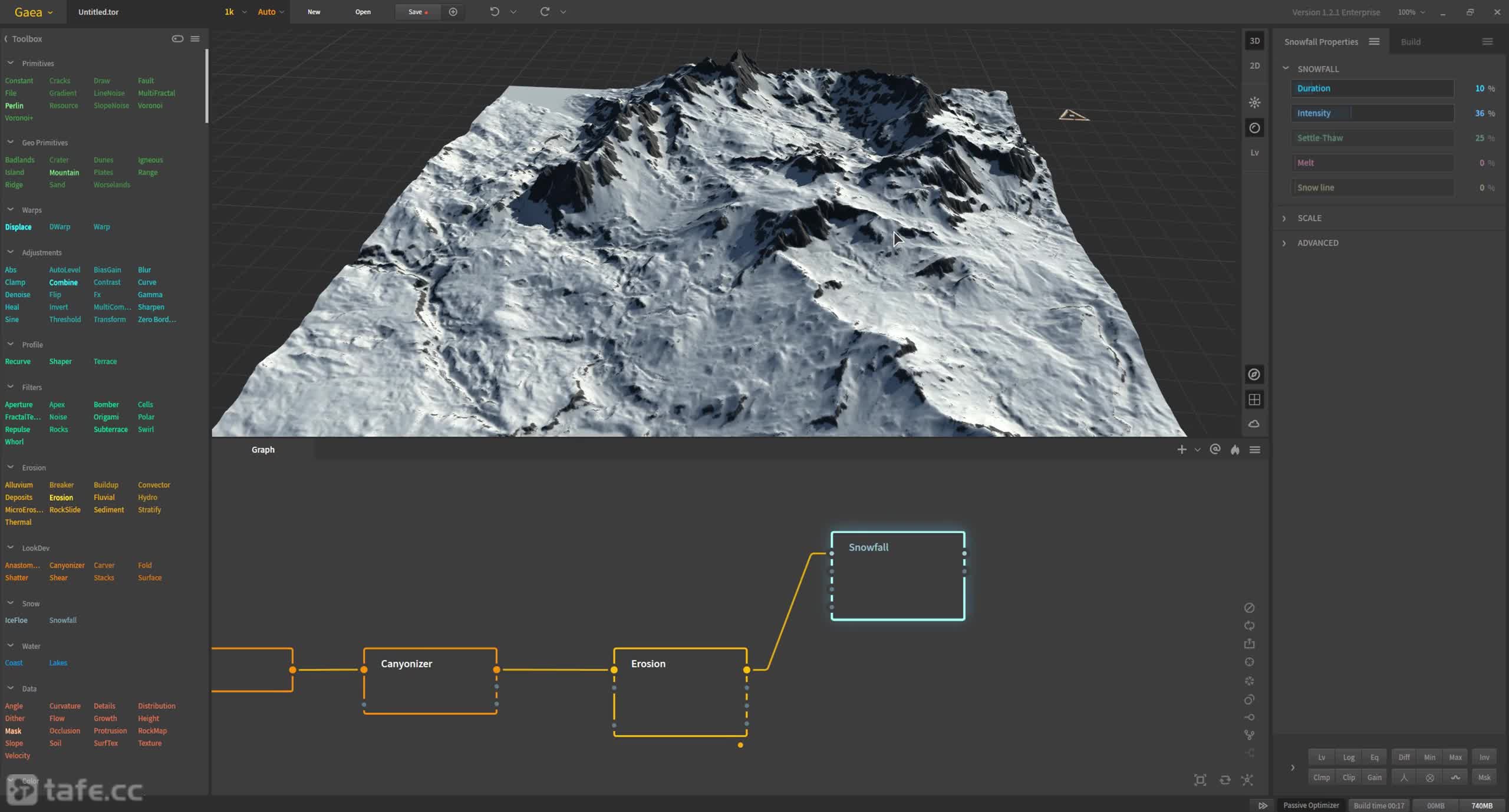Collapse the Primitives toolbox group
This screenshot has width=1509, height=812.
click(10, 63)
